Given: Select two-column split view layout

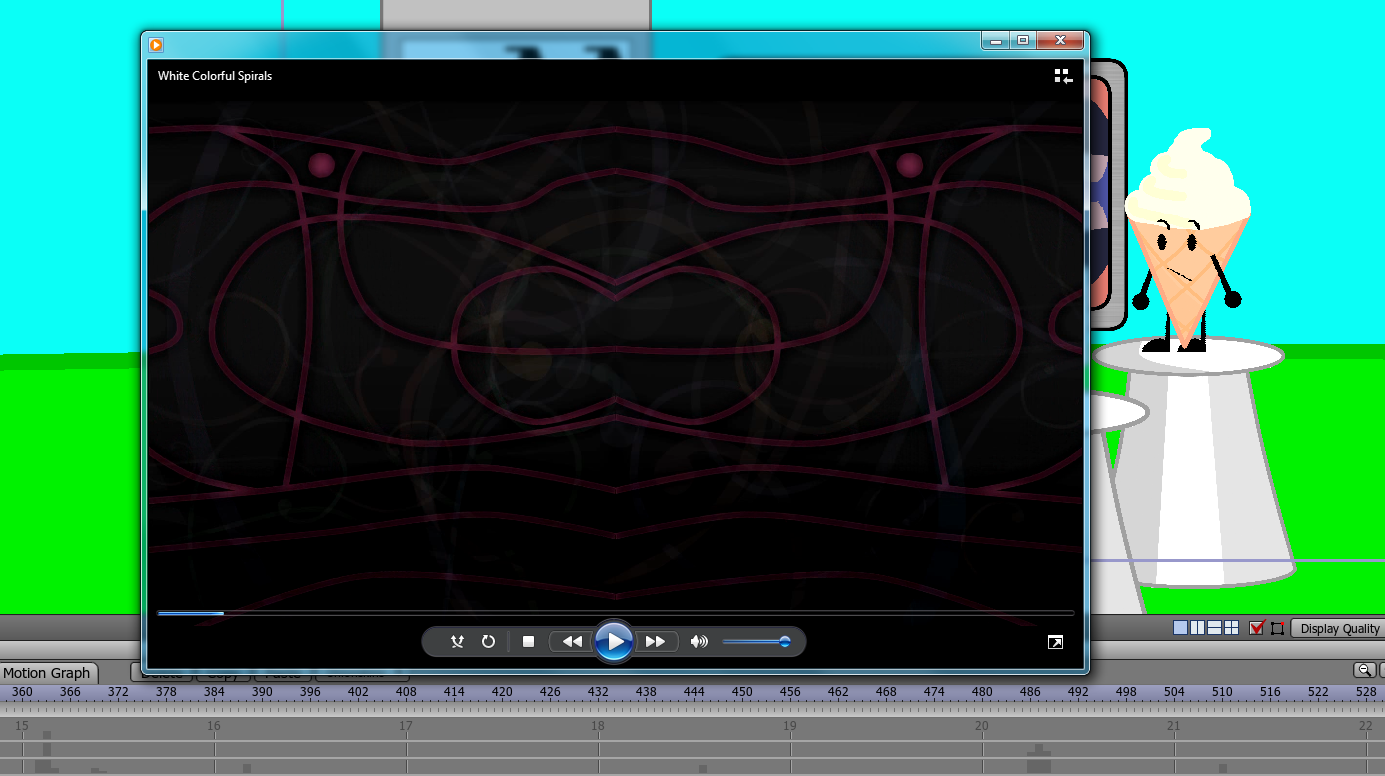Looking at the screenshot, I should [x=1197, y=628].
